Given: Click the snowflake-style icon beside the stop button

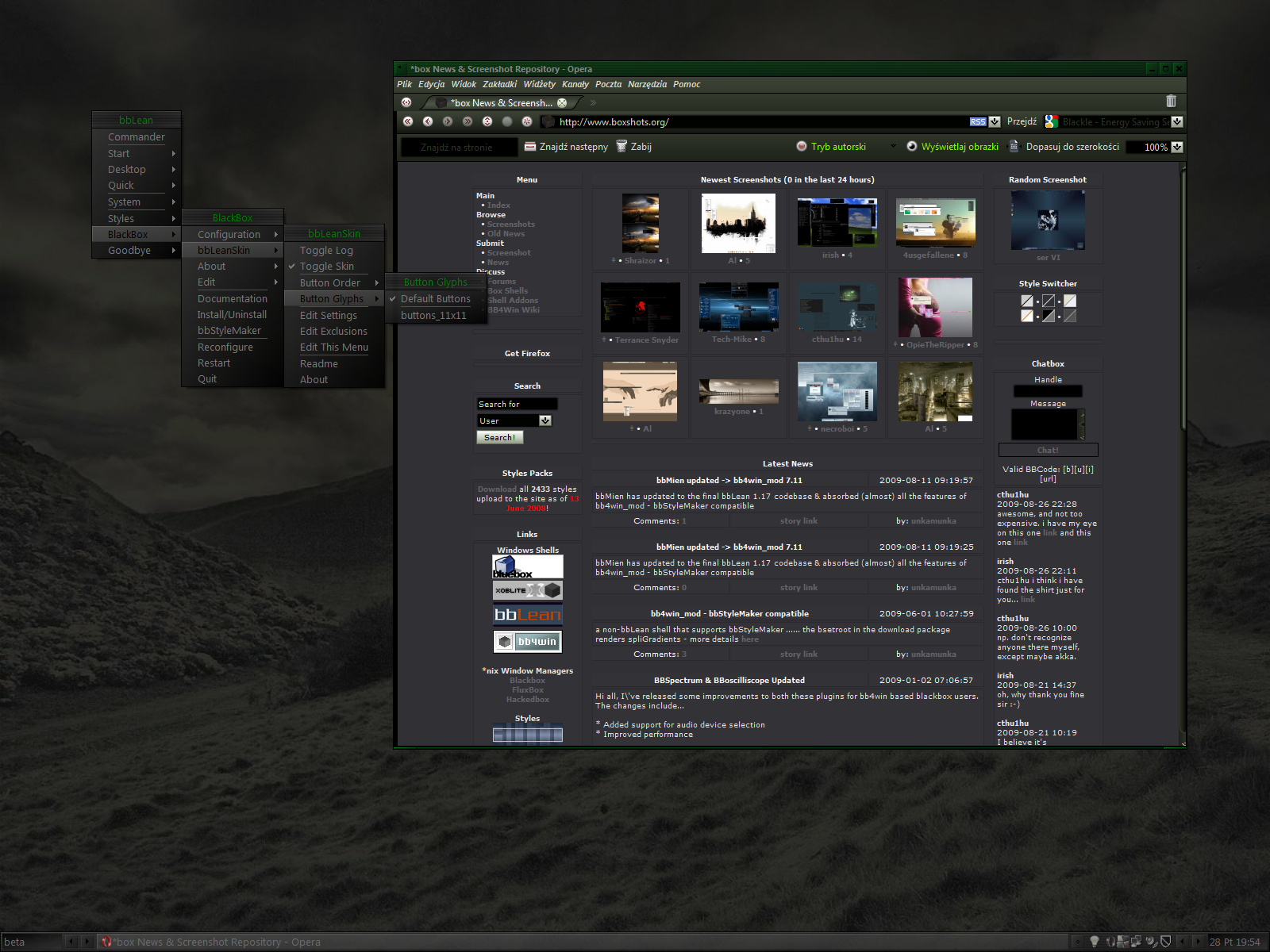Looking at the screenshot, I should (527, 121).
